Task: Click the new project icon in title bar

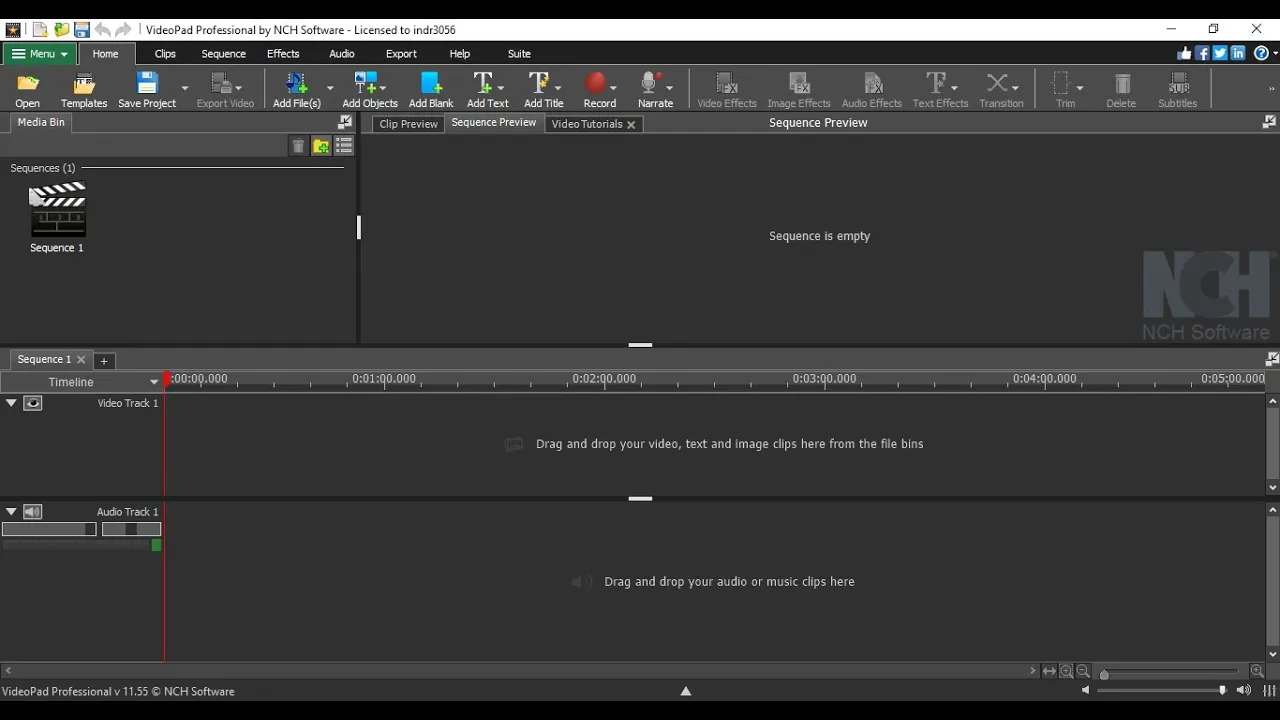Action: pos(40,30)
